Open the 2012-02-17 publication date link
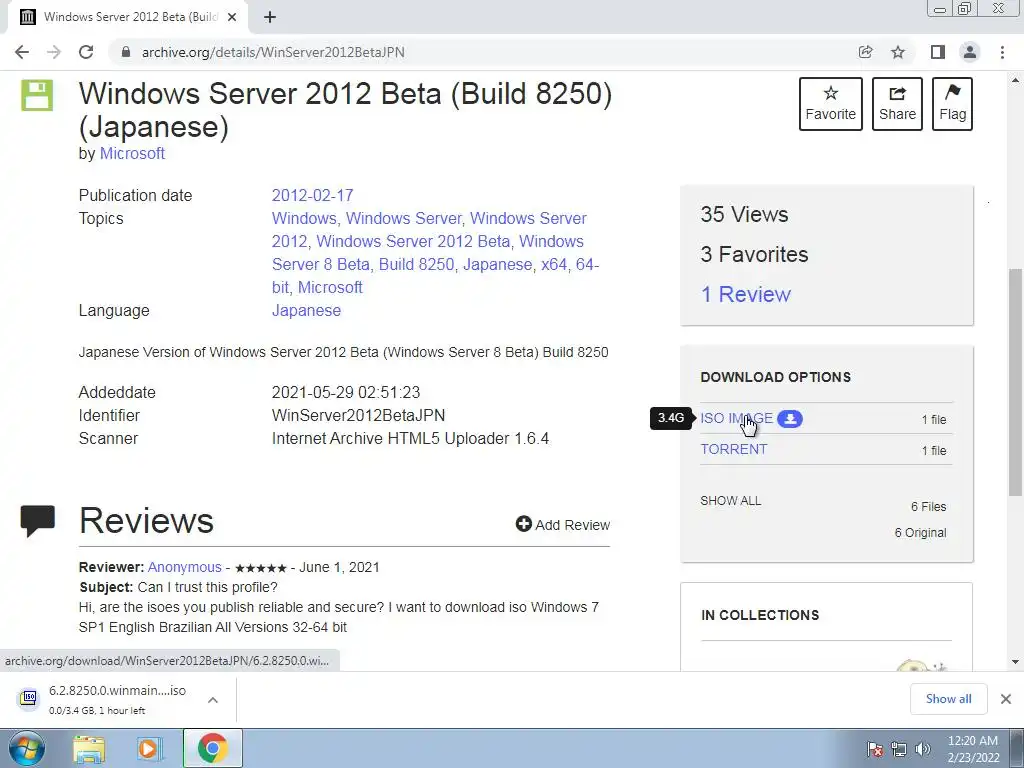The image size is (1024, 768). (312, 195)
